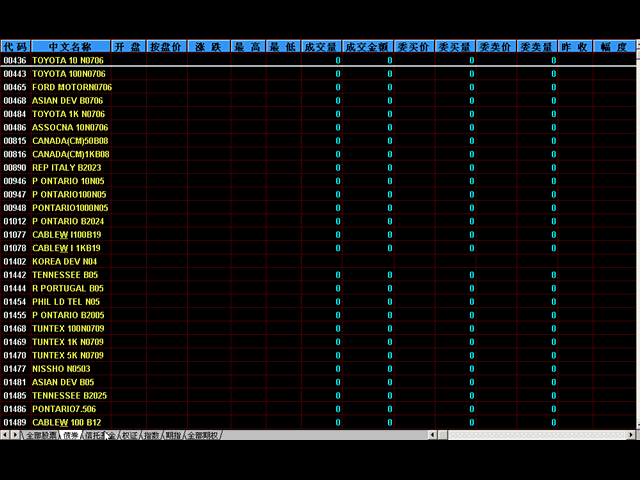Image resolution: width=640 pixels, height=480 pixels.
Task: Select row NISSHO N0503
Action: pyautogui.click(x=318, y=369)
